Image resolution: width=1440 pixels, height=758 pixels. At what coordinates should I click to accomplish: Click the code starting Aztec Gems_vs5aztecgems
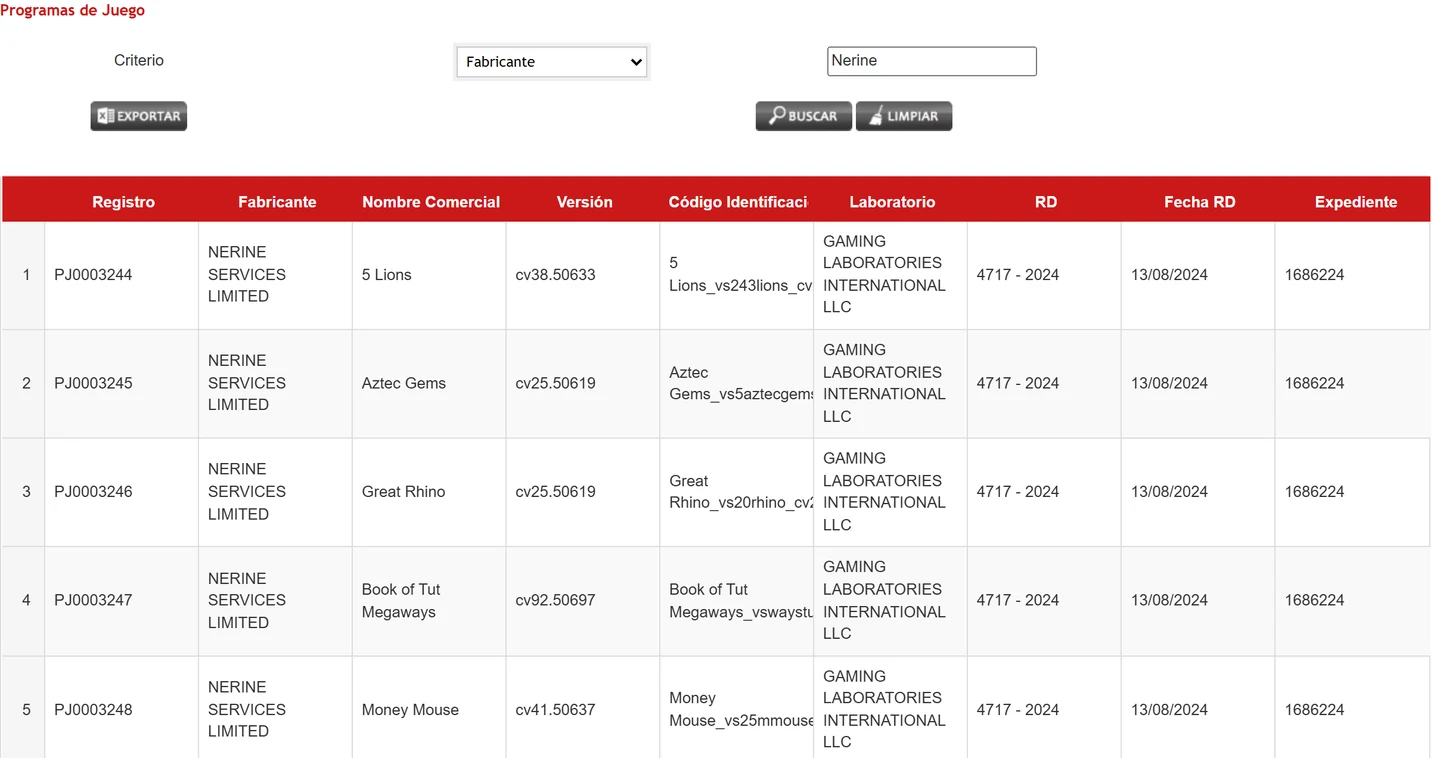point(740,383)
